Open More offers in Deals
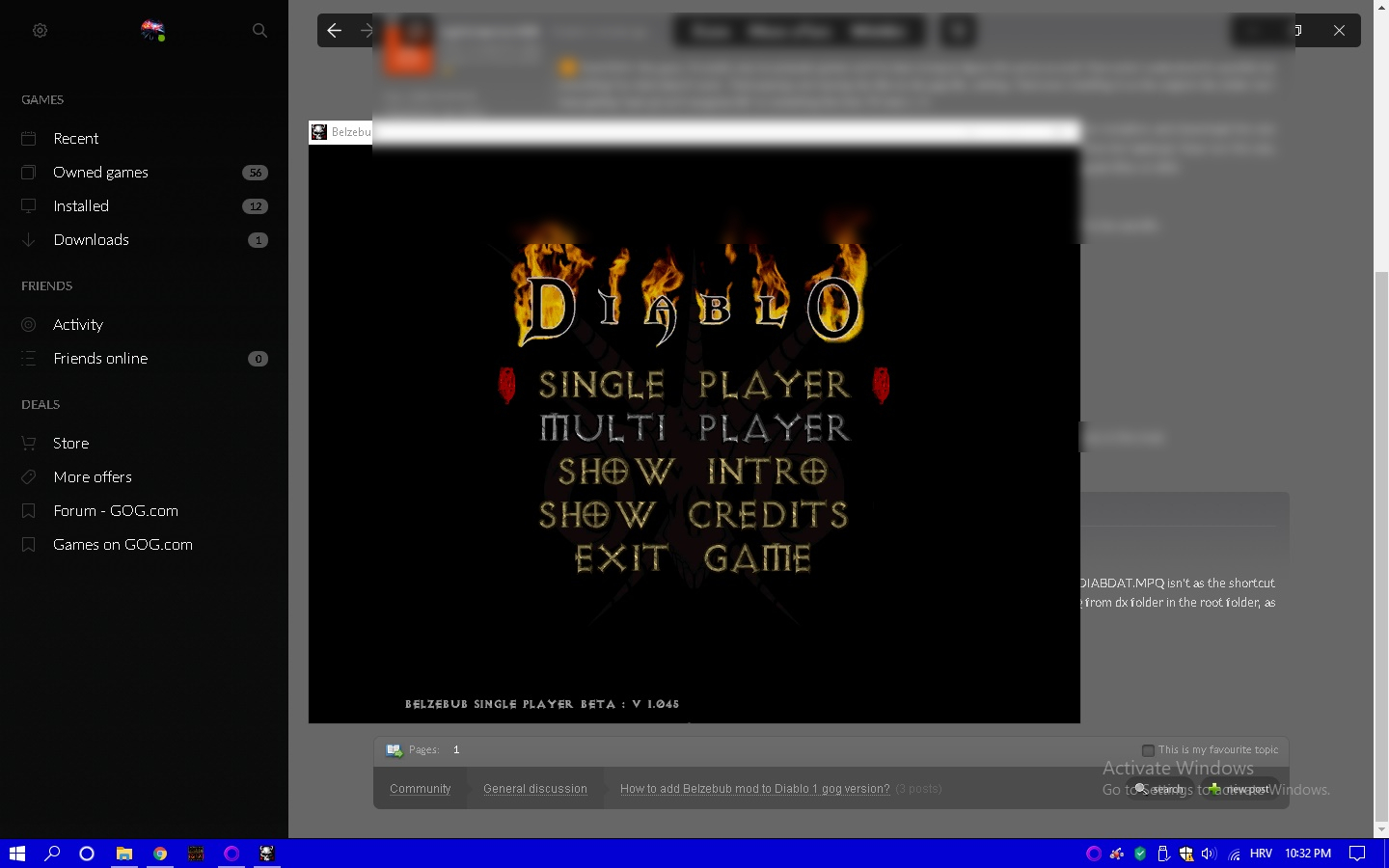Screen dimensions: 1389x868 pos(93,477)
